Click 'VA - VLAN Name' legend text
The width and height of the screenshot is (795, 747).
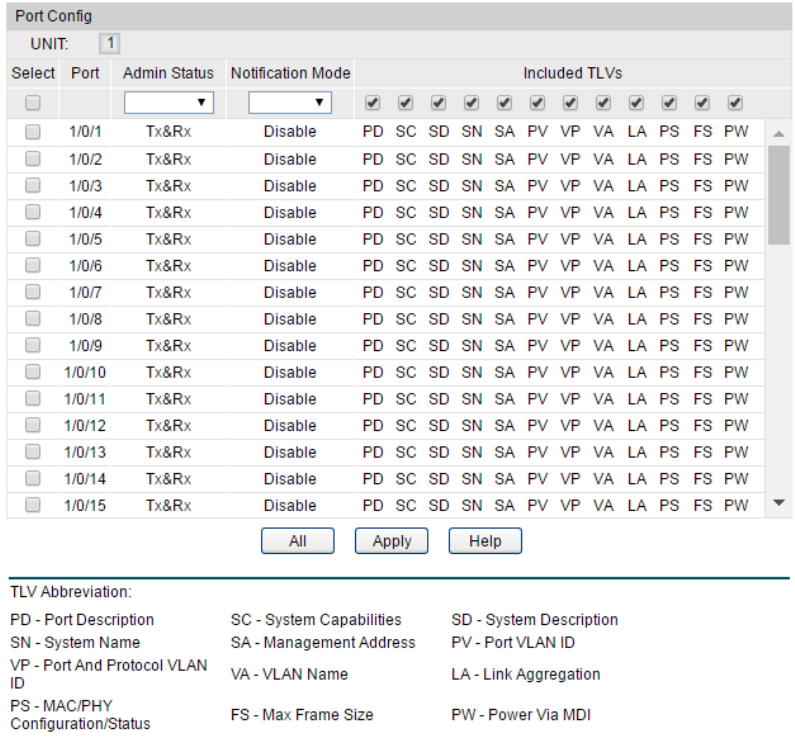click(290, 674)
